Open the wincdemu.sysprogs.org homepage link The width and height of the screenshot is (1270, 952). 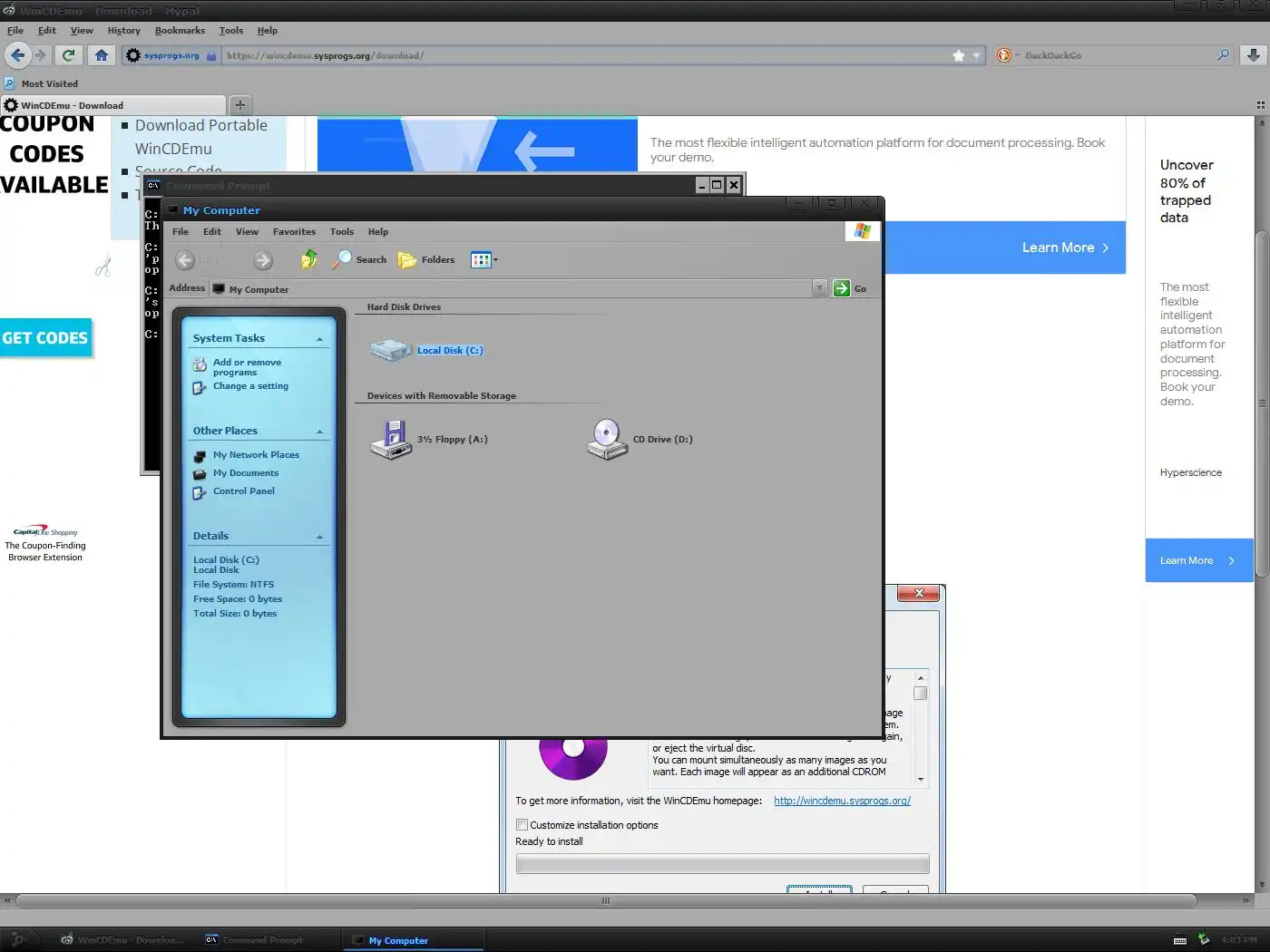842,801
